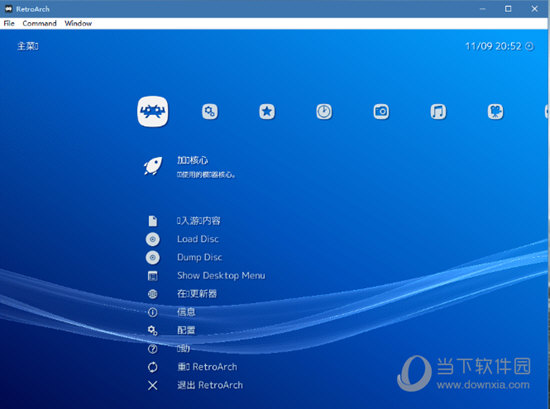Screen dimensions: 550x409
Task: Click the clock icon next to the time
Action: (529, 46)
